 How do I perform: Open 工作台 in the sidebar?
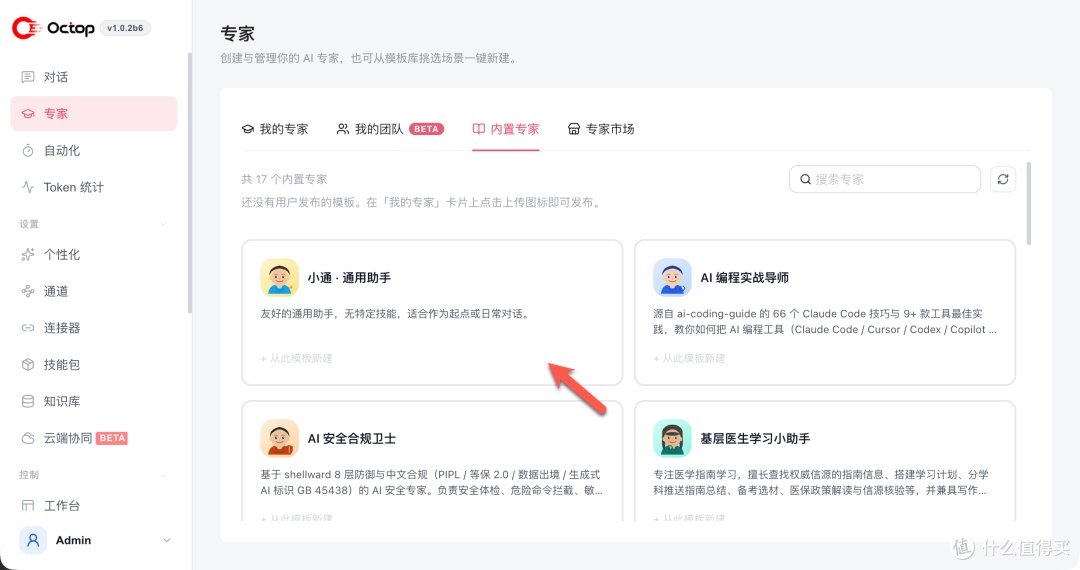[x=94, y=505]
